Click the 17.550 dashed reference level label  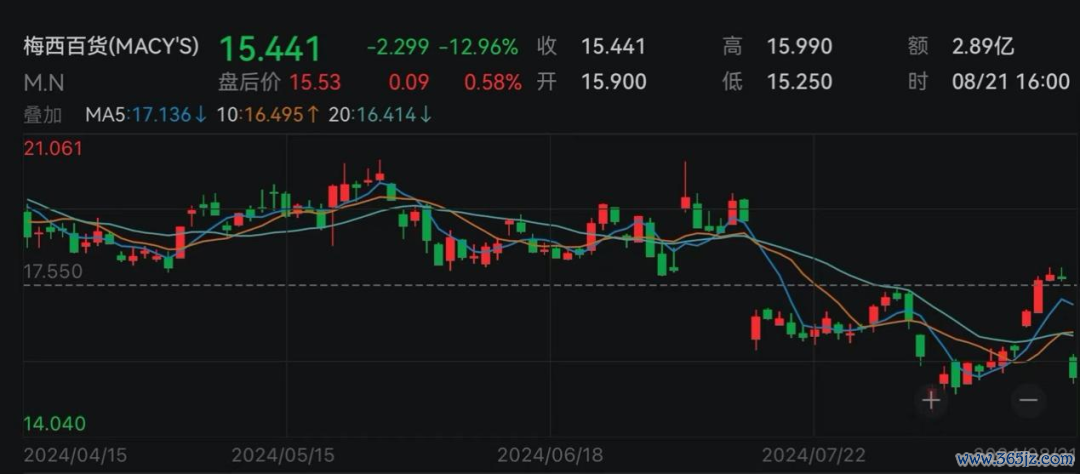pos(53,272)
